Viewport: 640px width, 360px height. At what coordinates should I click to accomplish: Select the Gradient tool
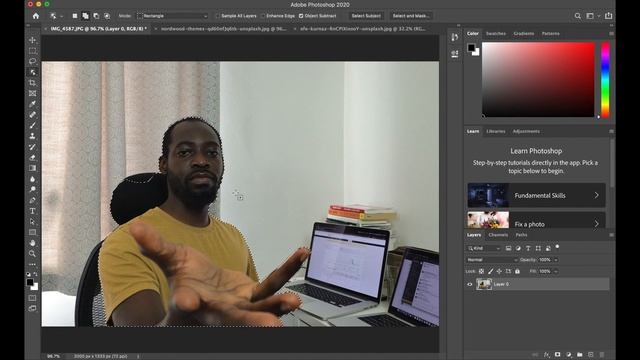[x=33, y=168]
